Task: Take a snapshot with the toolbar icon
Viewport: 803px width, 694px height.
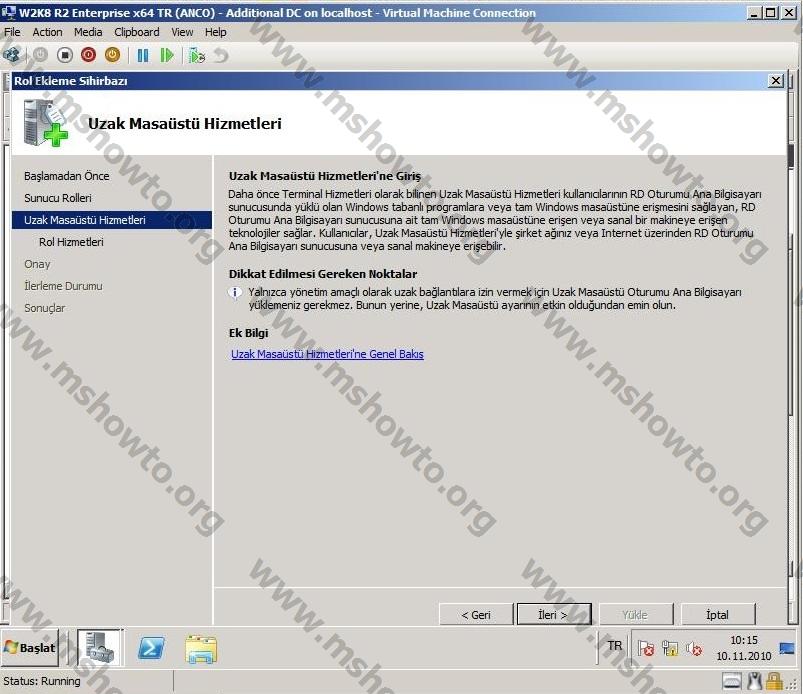Action: point(197,55)
